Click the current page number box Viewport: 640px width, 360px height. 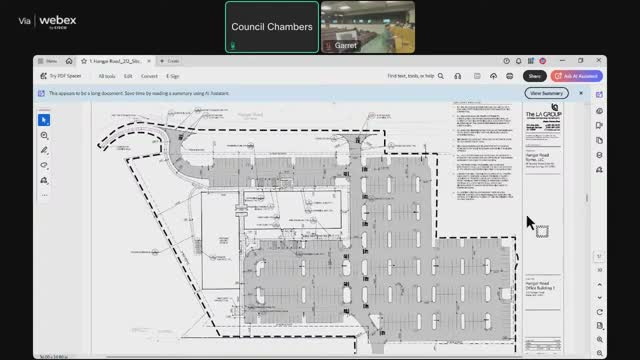click(x=599, y=256)
